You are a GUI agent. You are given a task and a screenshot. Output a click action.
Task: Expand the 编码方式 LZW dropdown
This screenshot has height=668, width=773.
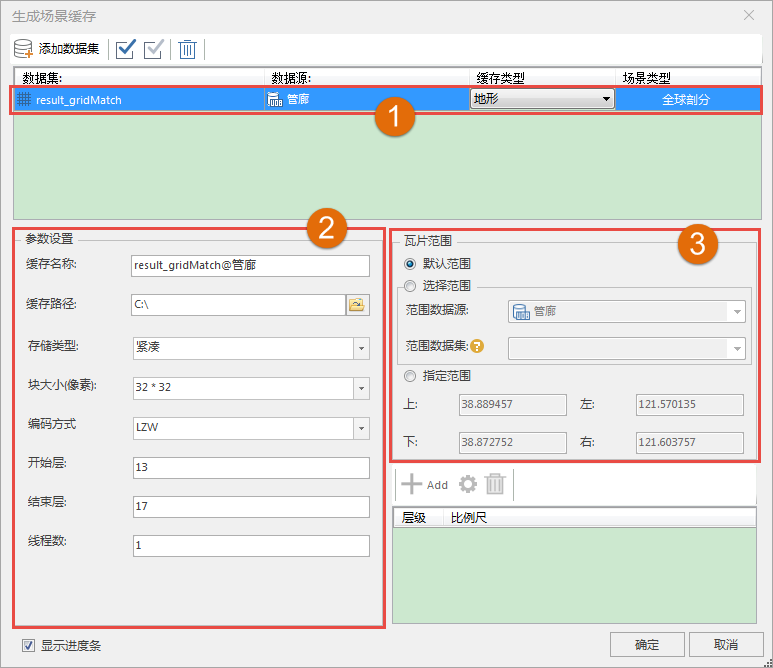tap(360, 428)
